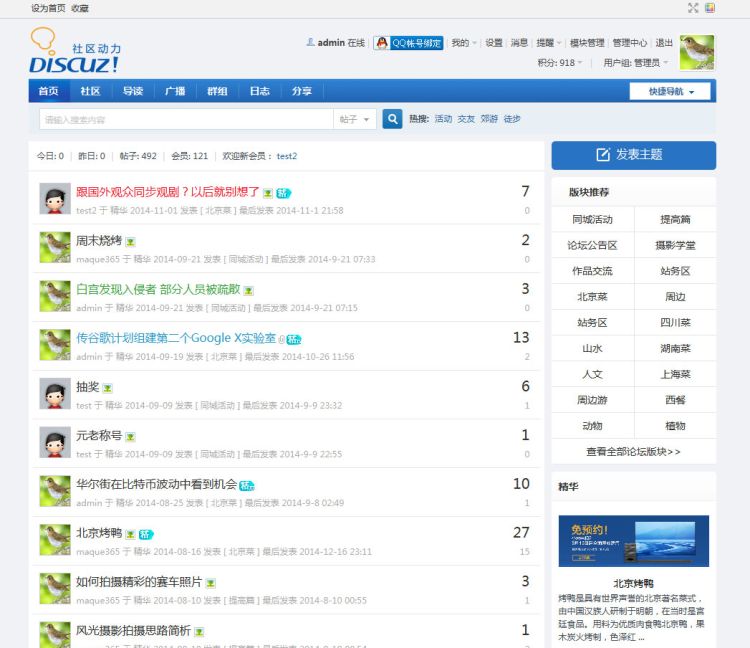Open the 社区 nav tab

click(90, 91)
